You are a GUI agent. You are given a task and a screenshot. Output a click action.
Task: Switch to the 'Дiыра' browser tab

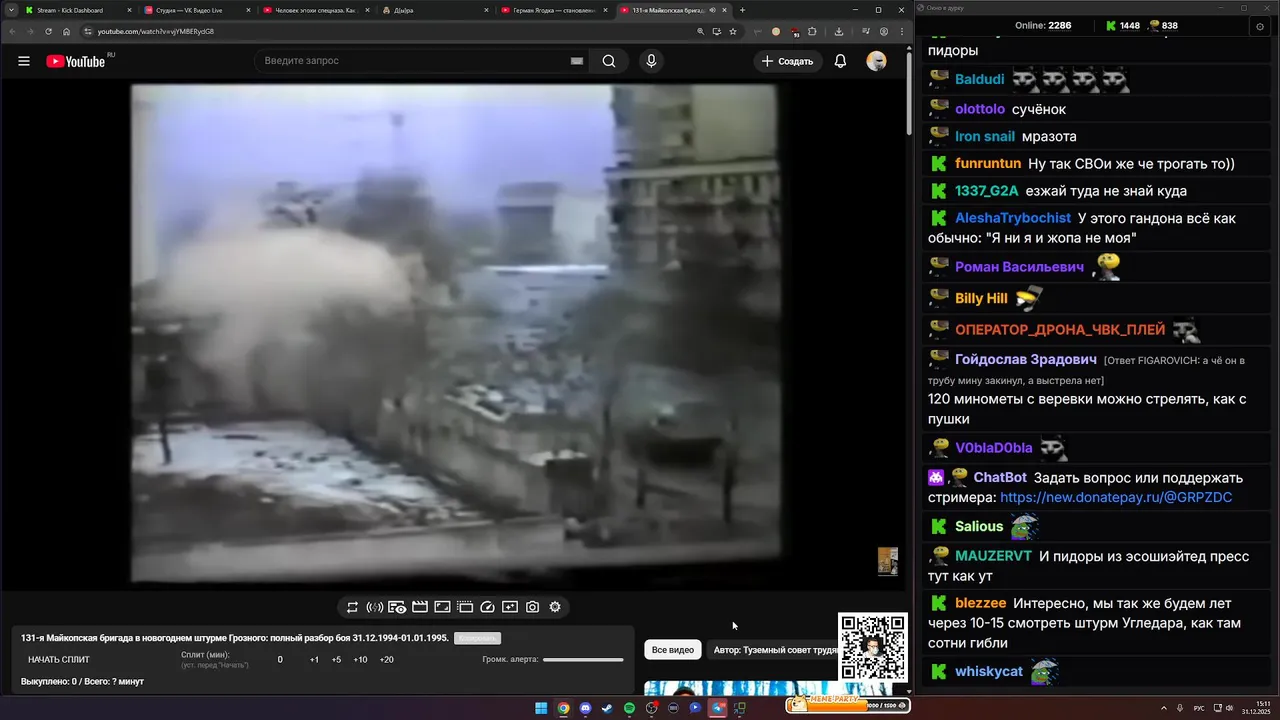pos(435,10)
